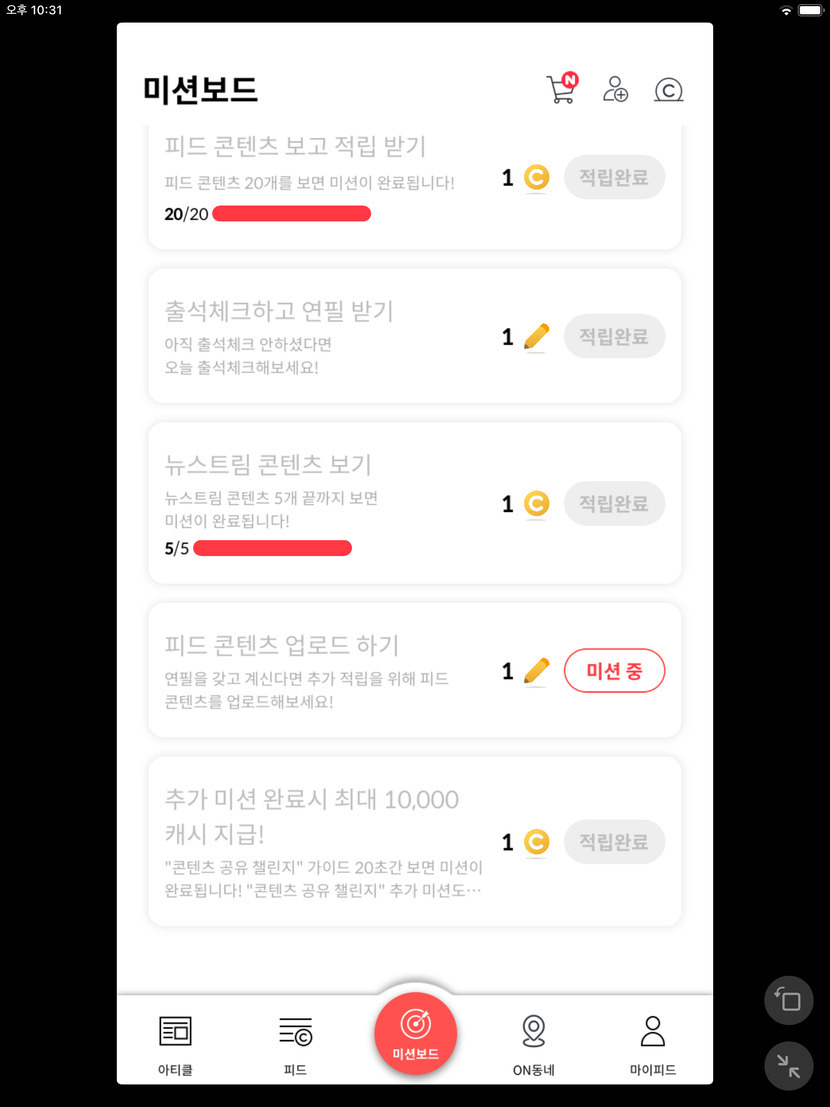Tap 적립완료 button for newstream content mission
This screenshot has height=1107, width=830.
pos(614,503)
